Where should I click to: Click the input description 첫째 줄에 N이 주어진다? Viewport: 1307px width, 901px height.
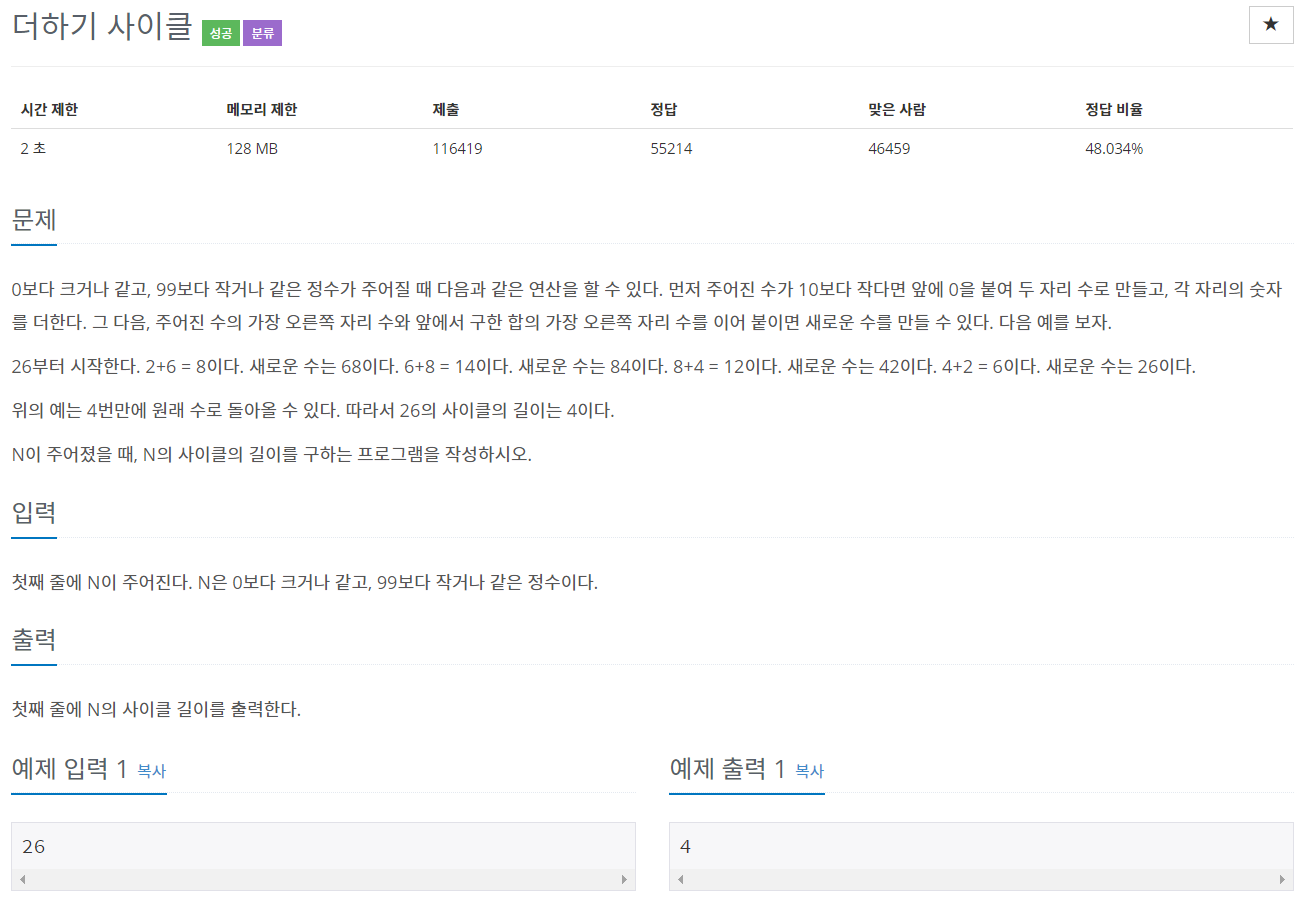click(x=304, y=582)
